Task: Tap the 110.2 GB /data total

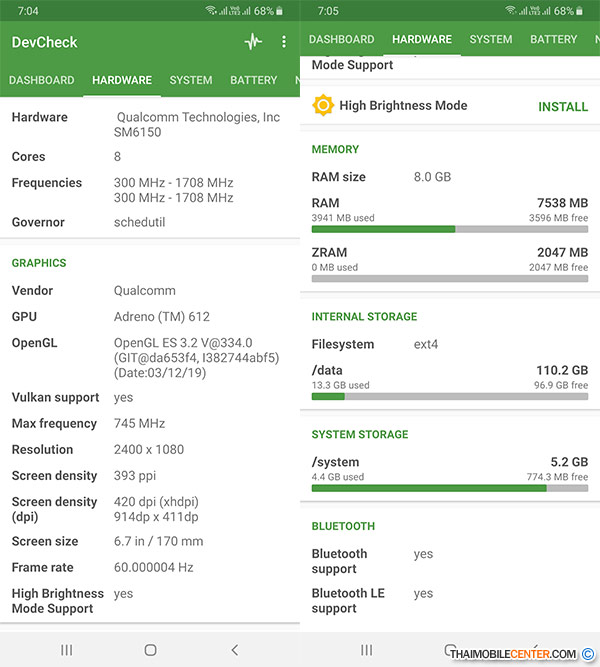Action: pyautogui.click(x=562, y=370)
